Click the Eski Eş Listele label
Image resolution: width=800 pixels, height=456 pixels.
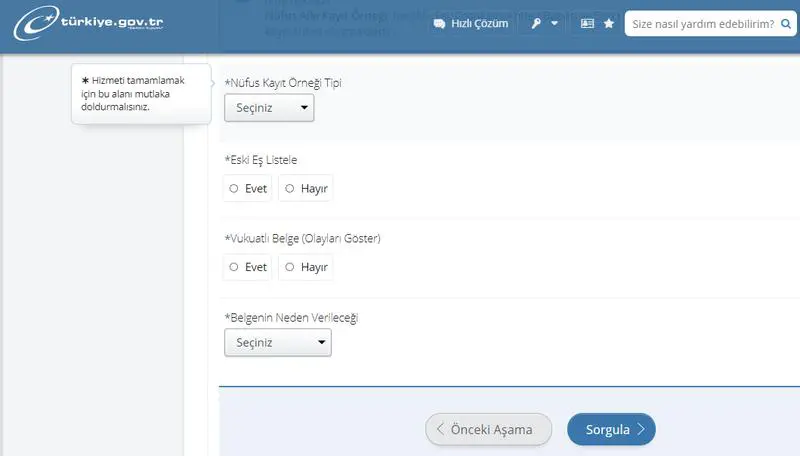point(261,160)
